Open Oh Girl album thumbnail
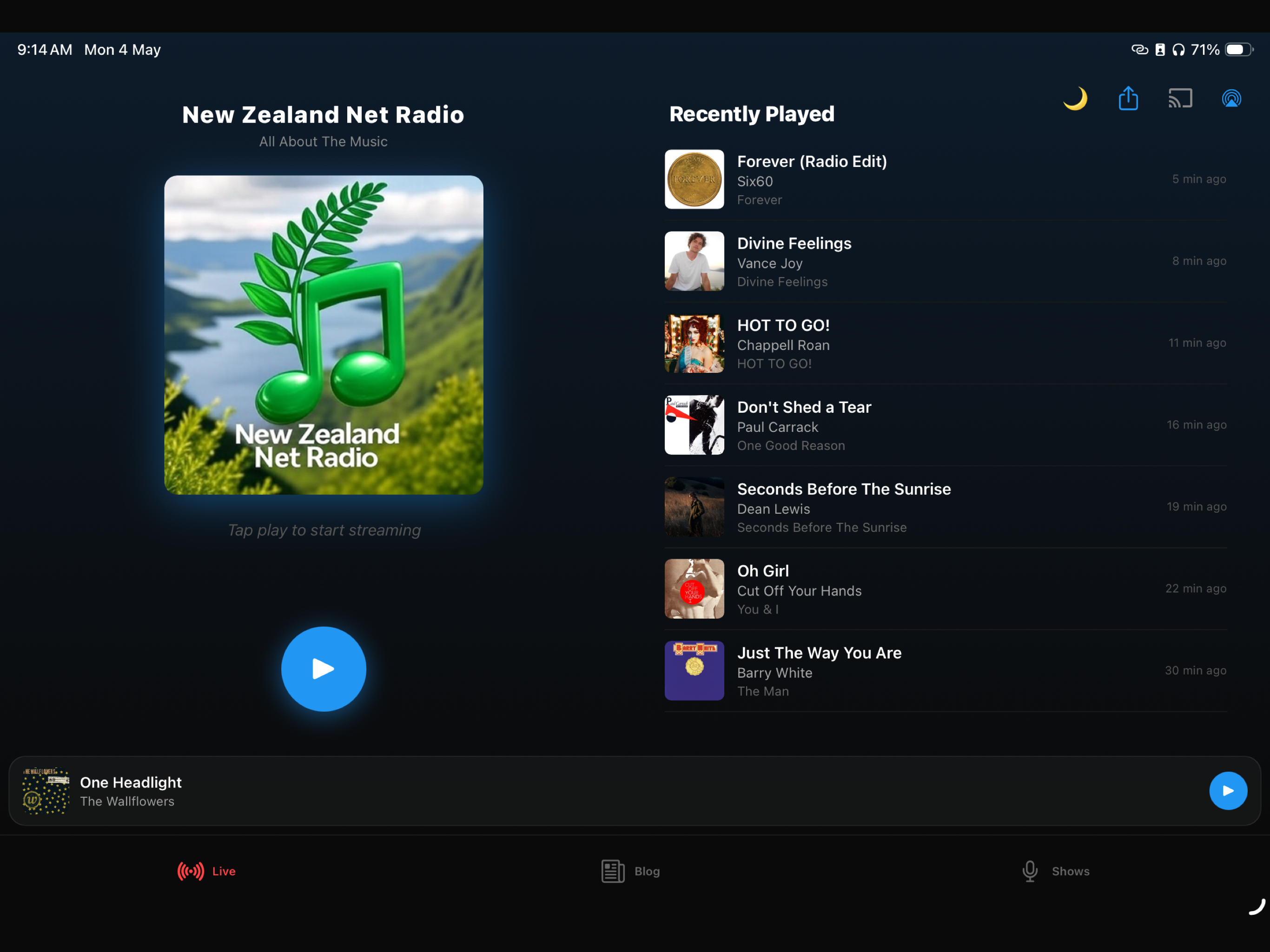The width and height of the screenshot is (1270, 952). 694,588
